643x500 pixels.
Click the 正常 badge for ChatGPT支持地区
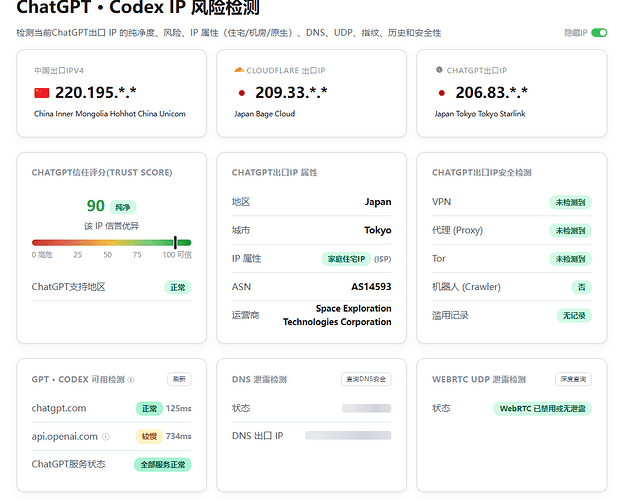[178, 288]
